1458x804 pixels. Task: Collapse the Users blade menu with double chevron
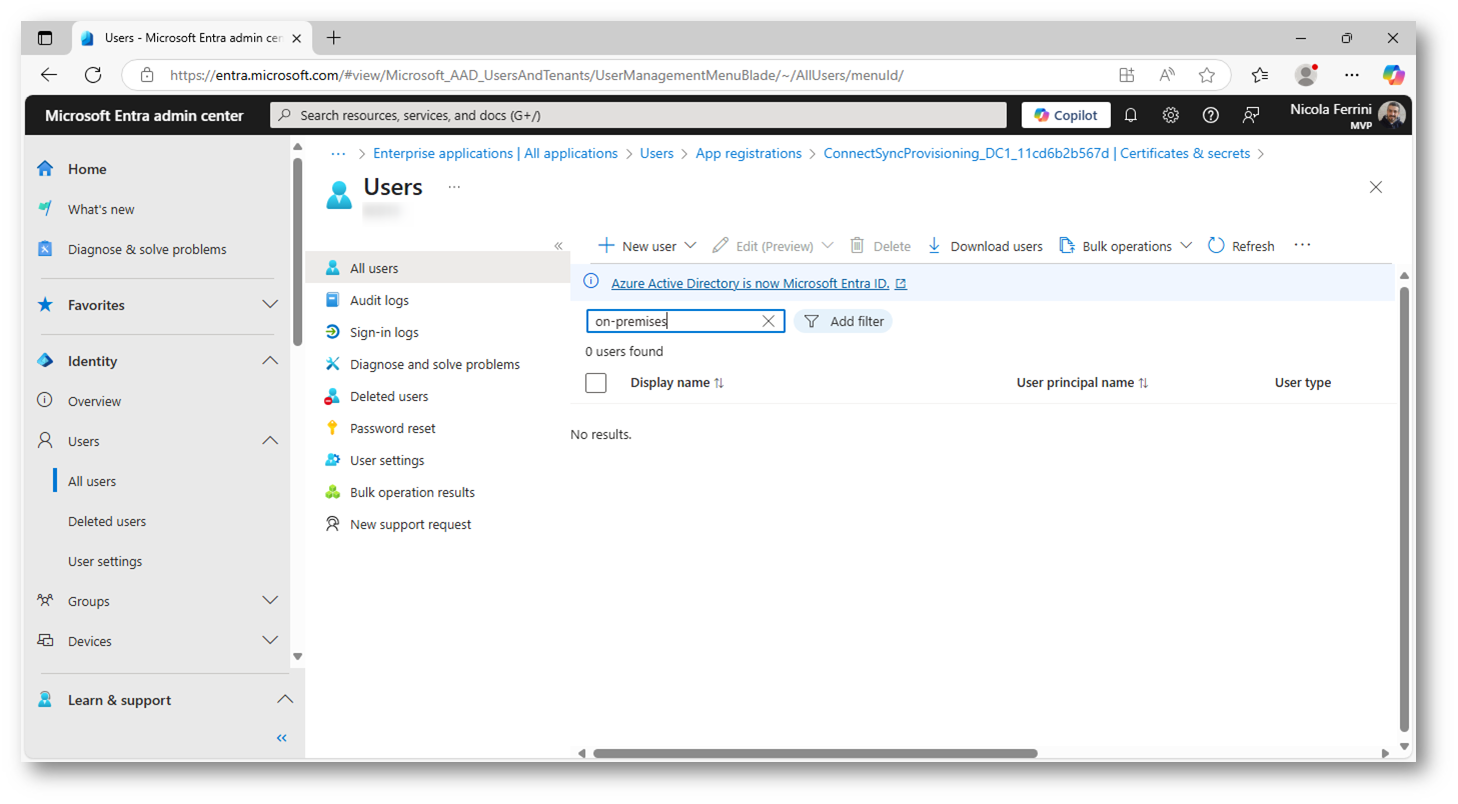tap(558, 246)
